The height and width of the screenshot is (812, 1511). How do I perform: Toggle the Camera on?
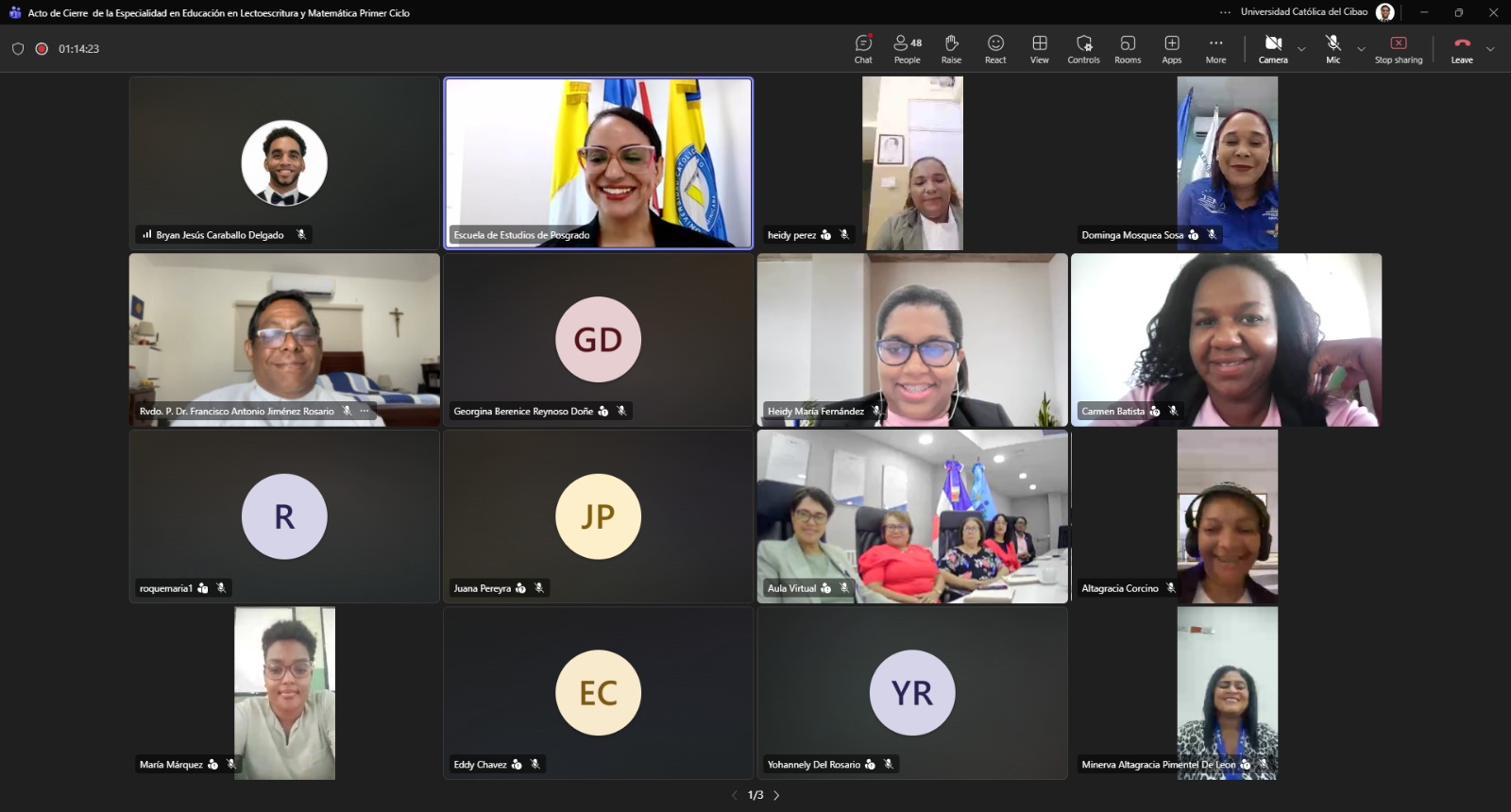(1273, 48)
